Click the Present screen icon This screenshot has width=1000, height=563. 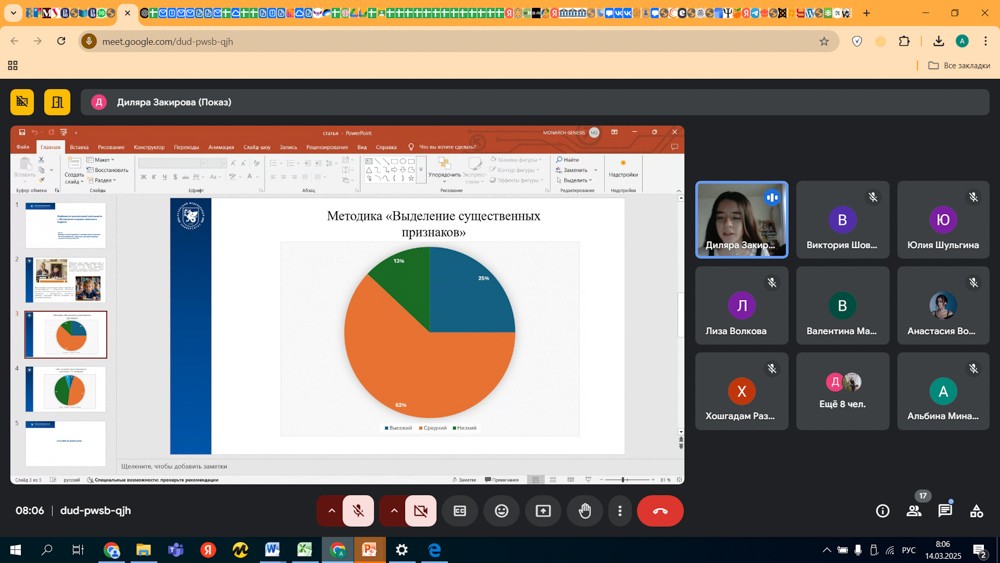(x=543, y=511)
